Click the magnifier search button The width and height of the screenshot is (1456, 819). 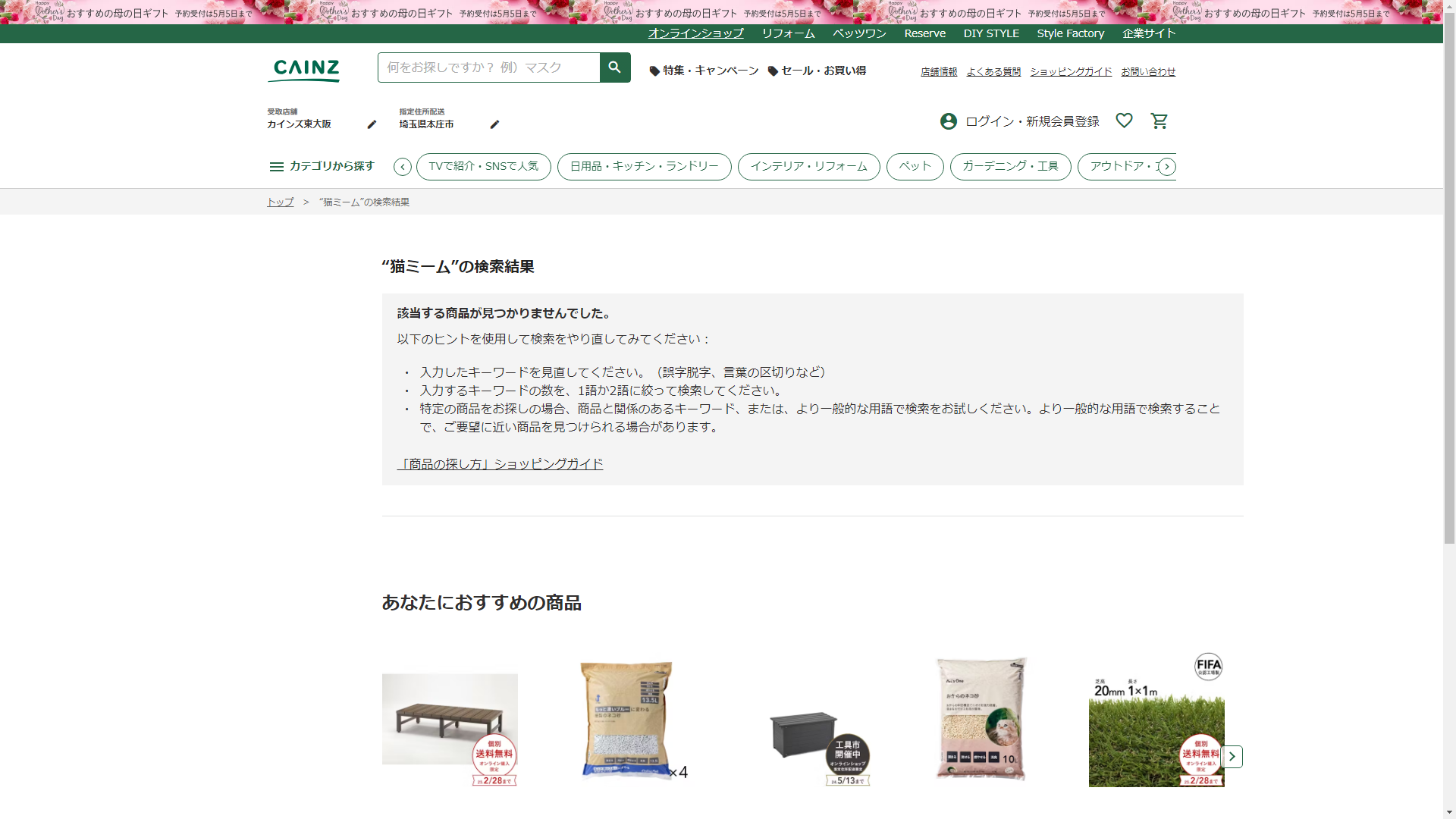pos(614,67)
